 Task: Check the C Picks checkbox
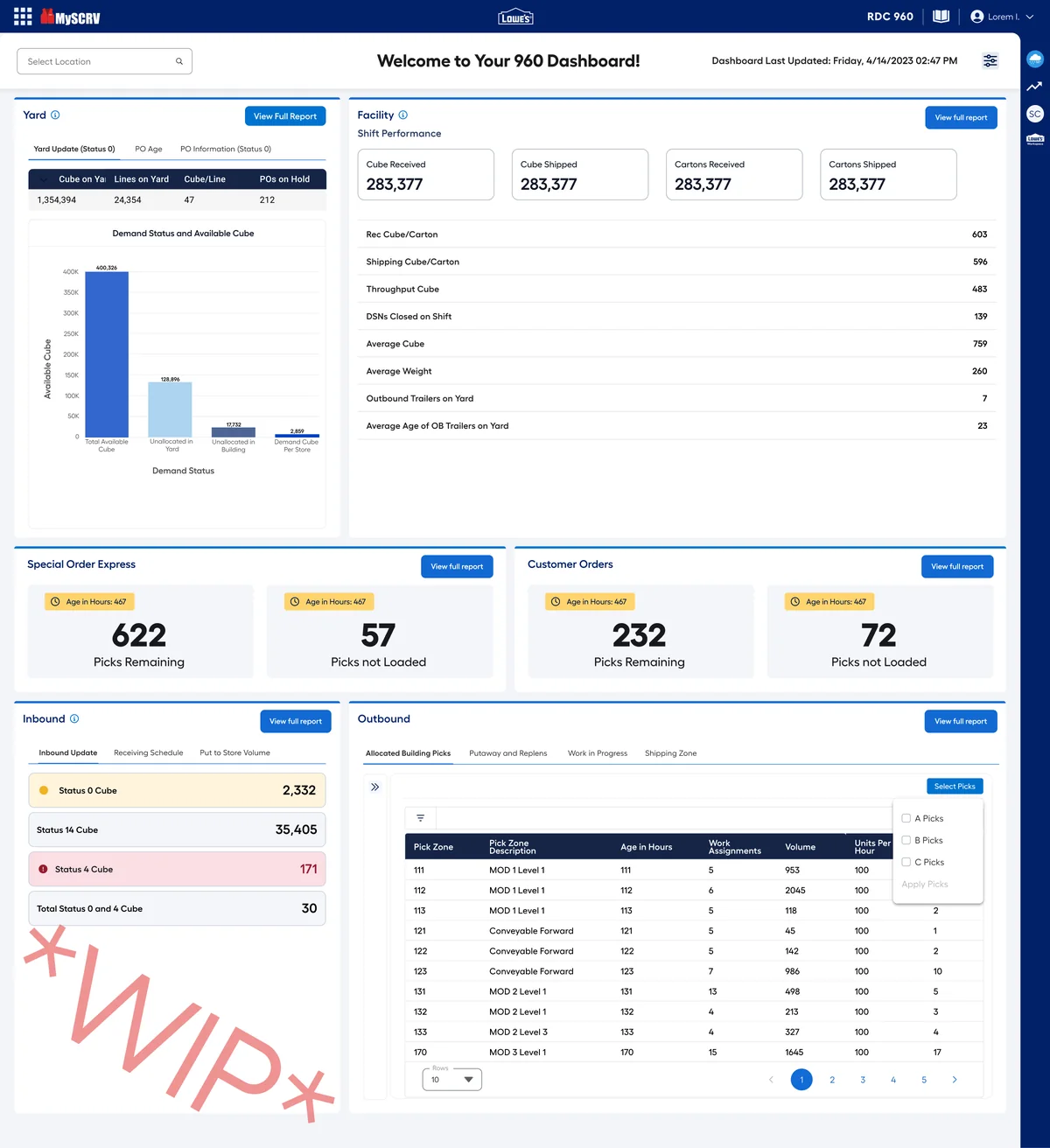pyautogui.click(x=906, y=862)
